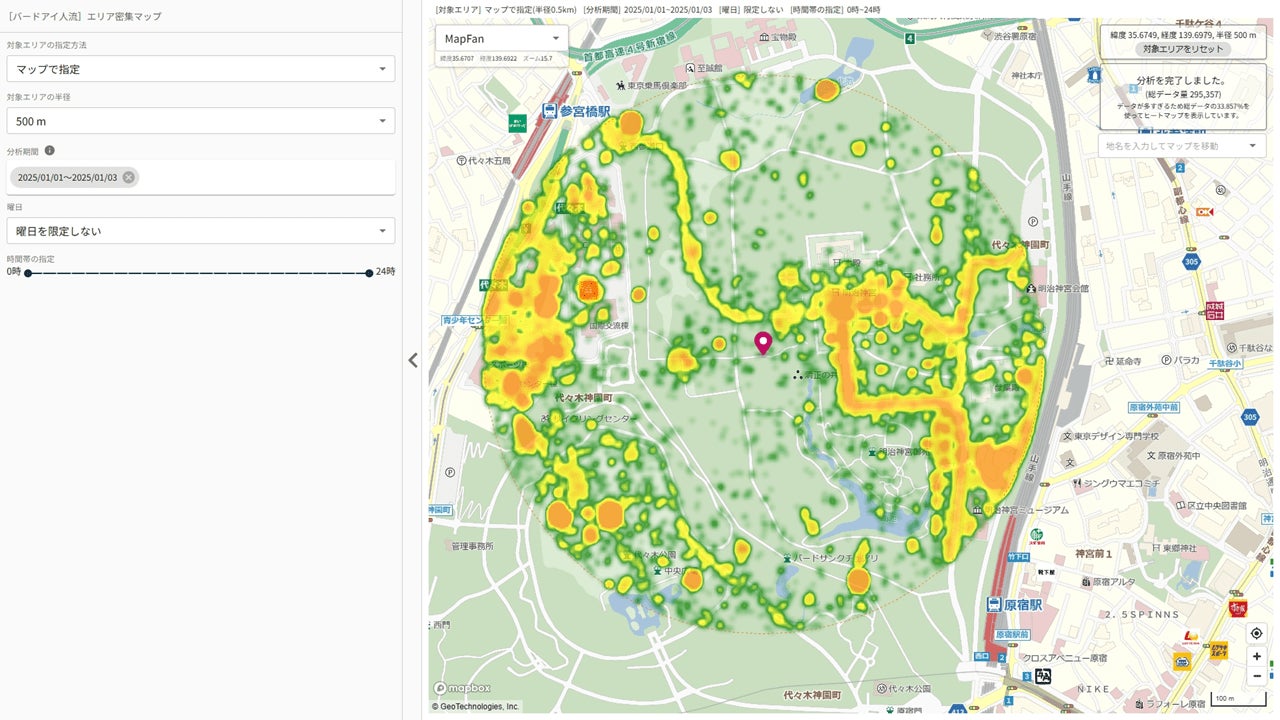This screenshot has height=720, width=1280.
Task: Show the info tooltip beside 分析期間
Action: (50, 151)
